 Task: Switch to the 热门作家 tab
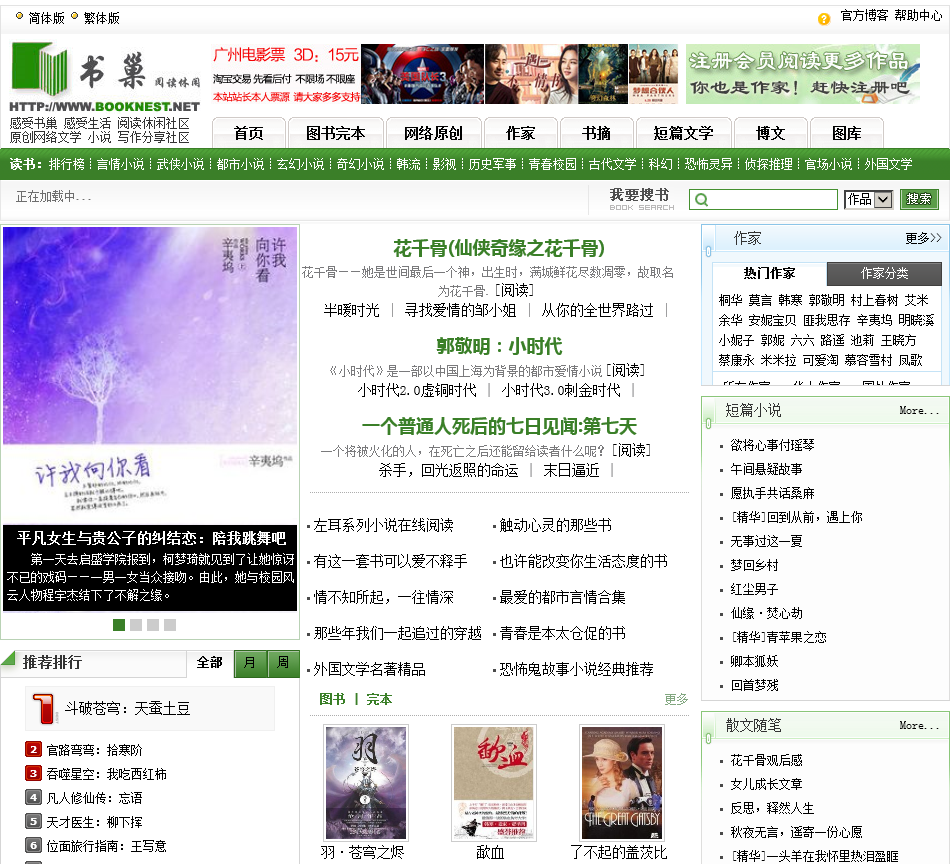pyautogui.click(x=769, y=273)
